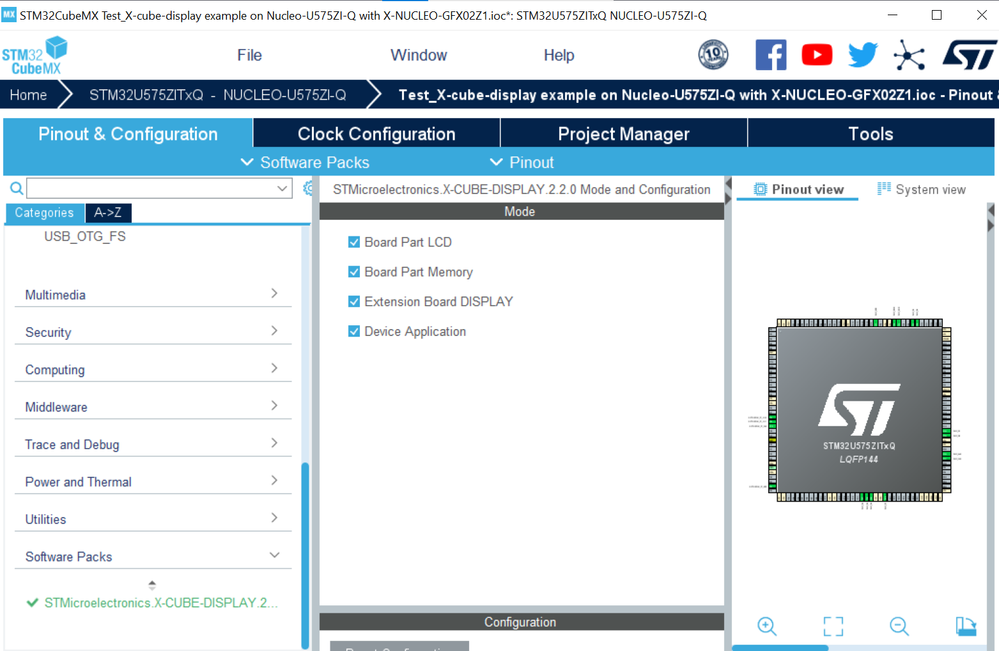
Task: Zoom out of the pinout view
Action: [x=899, y=626]
